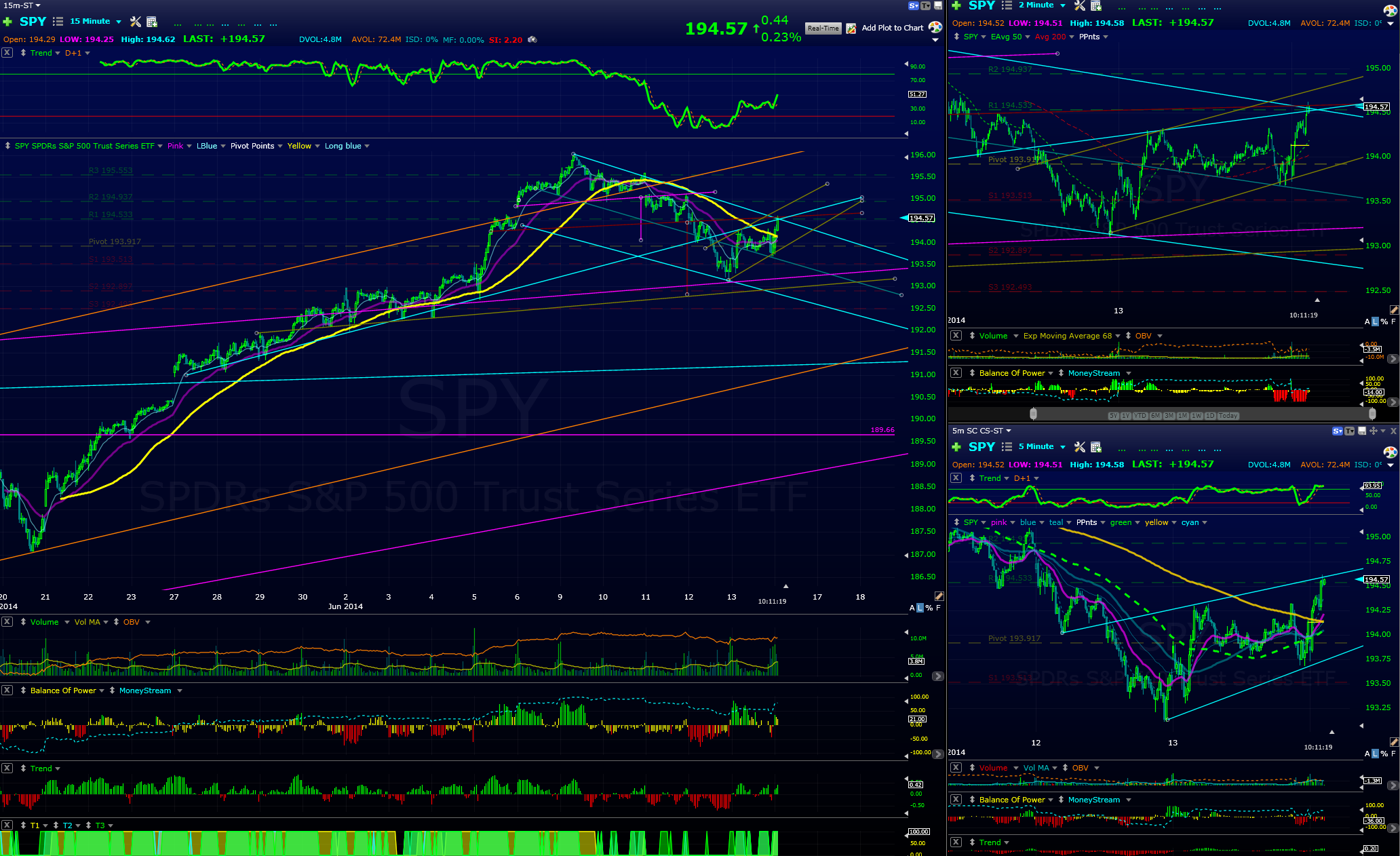Image resolution: width=1400 pixels, height=856 pixels.
Task: Close Volume pane in 15-minute chart
Action: pyautogui.click(x=7, y=622)
